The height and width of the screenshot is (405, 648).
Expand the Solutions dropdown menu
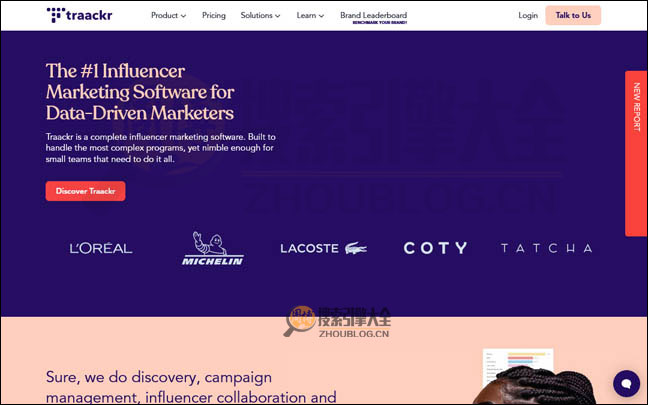260,15
